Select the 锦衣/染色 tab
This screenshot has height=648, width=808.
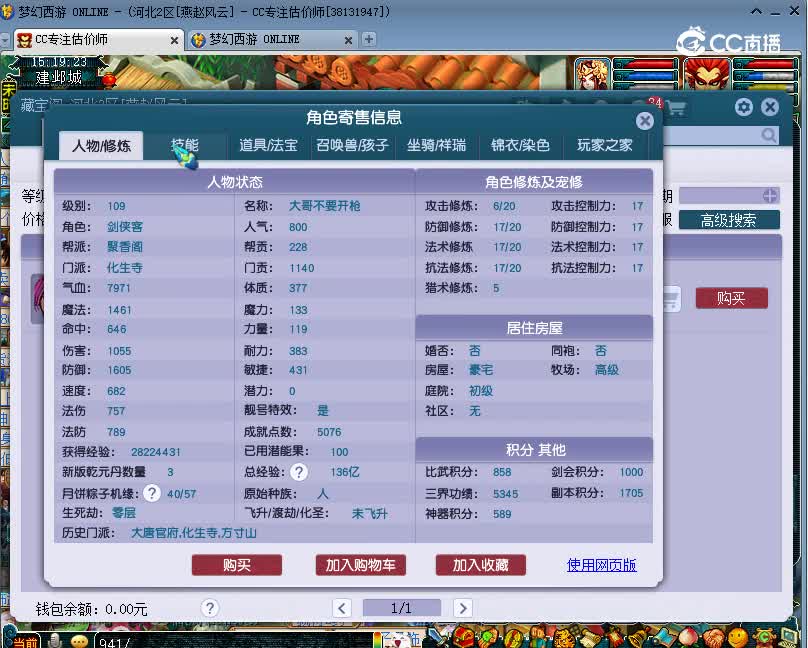pos(520,145)
